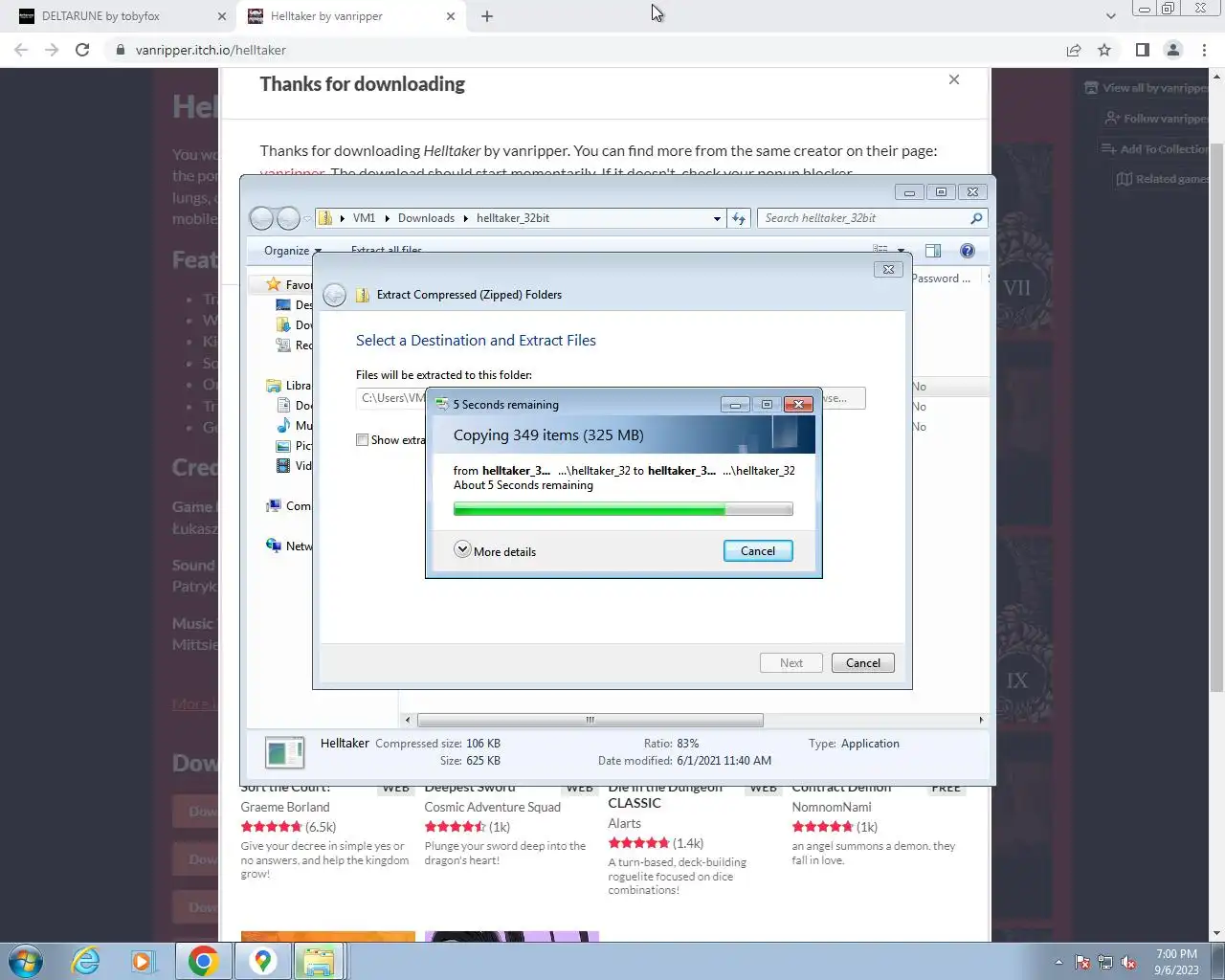
Task: Minimize the copying progress dialog
Action: [x=735, y=405]
